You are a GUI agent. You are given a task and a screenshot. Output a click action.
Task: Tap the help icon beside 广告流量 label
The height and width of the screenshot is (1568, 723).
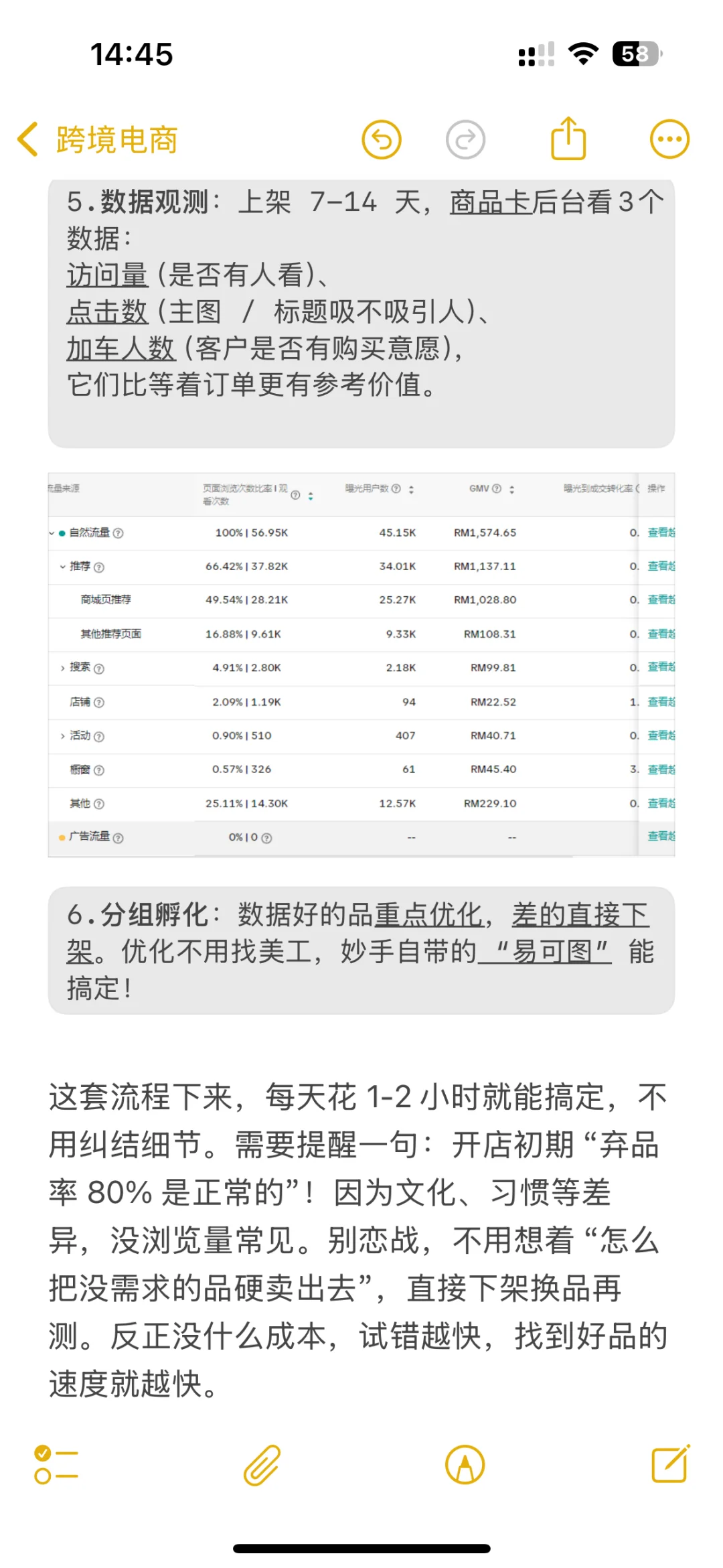click(118, 838)
